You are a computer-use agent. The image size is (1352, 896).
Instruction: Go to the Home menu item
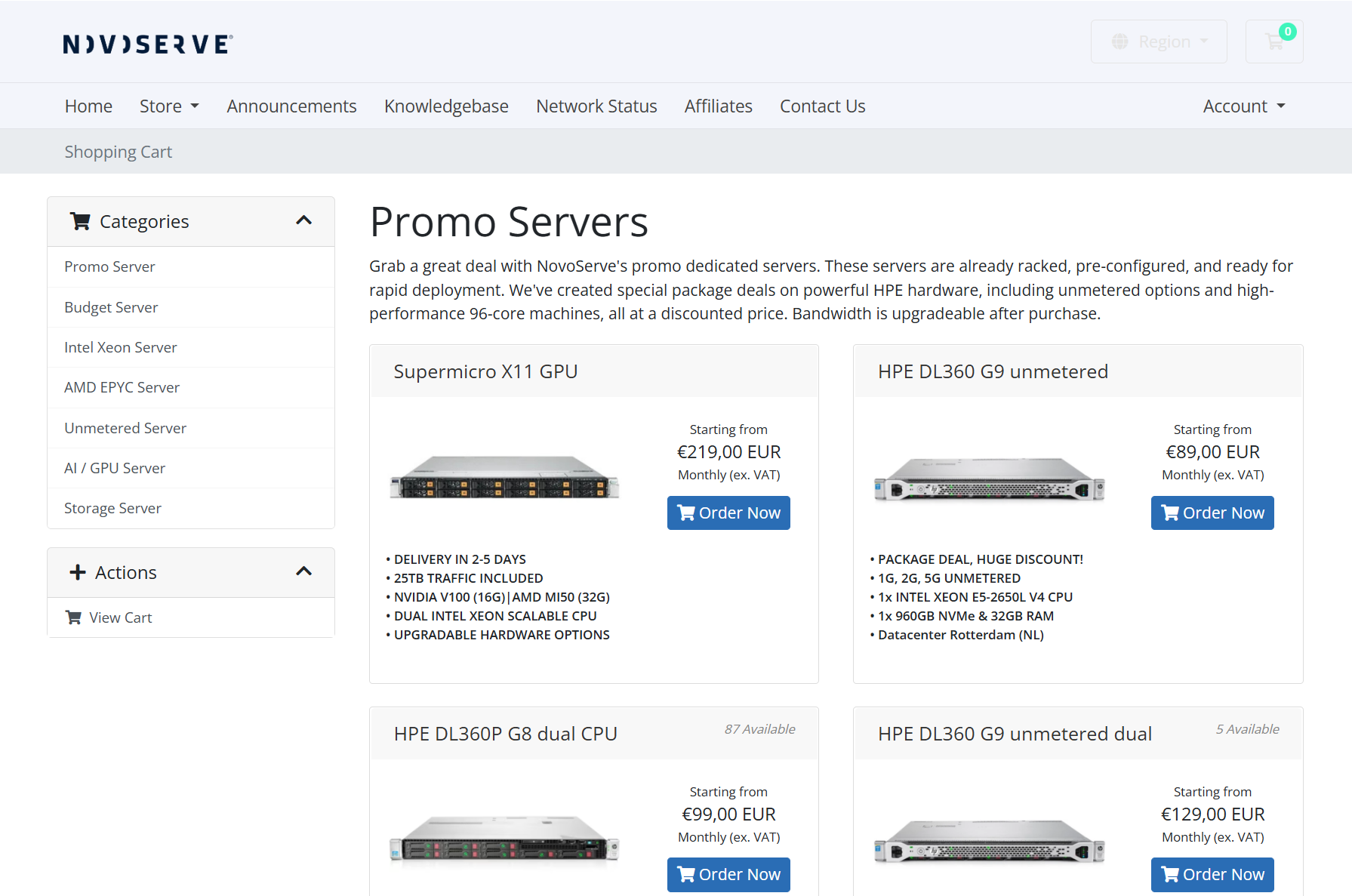tap(88, 106)
